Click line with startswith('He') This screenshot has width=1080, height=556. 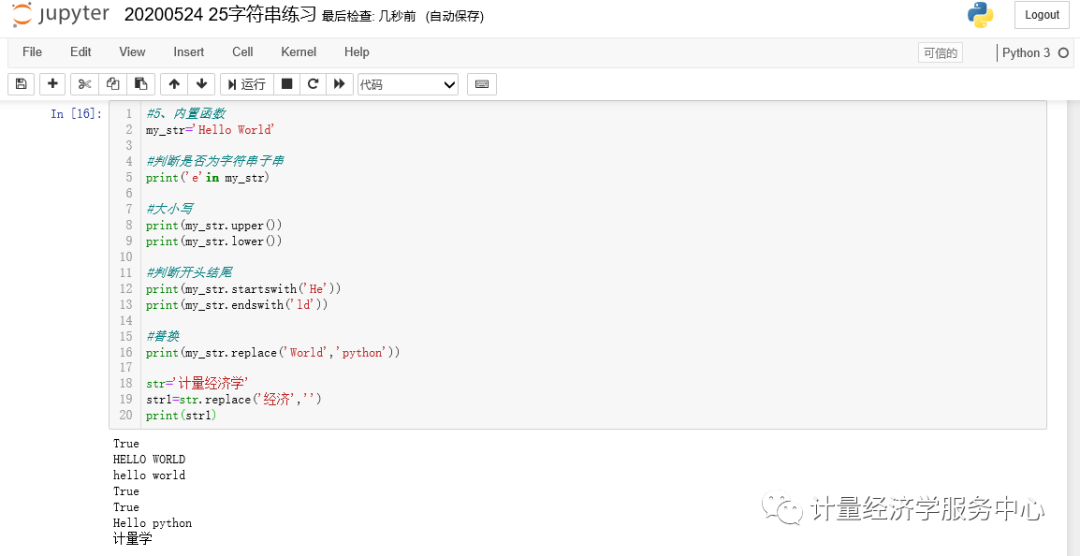click(x=243, y=289)
